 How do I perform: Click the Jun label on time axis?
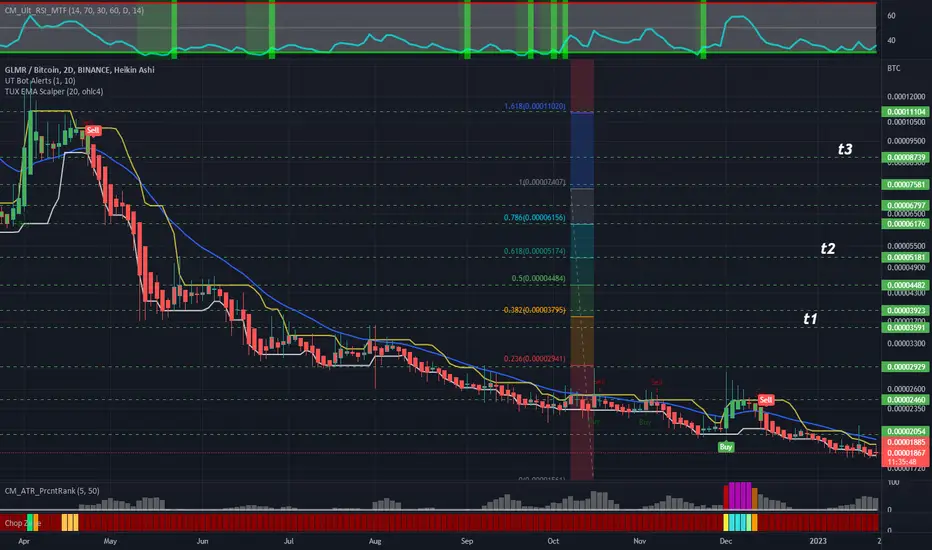coord(202,541)
